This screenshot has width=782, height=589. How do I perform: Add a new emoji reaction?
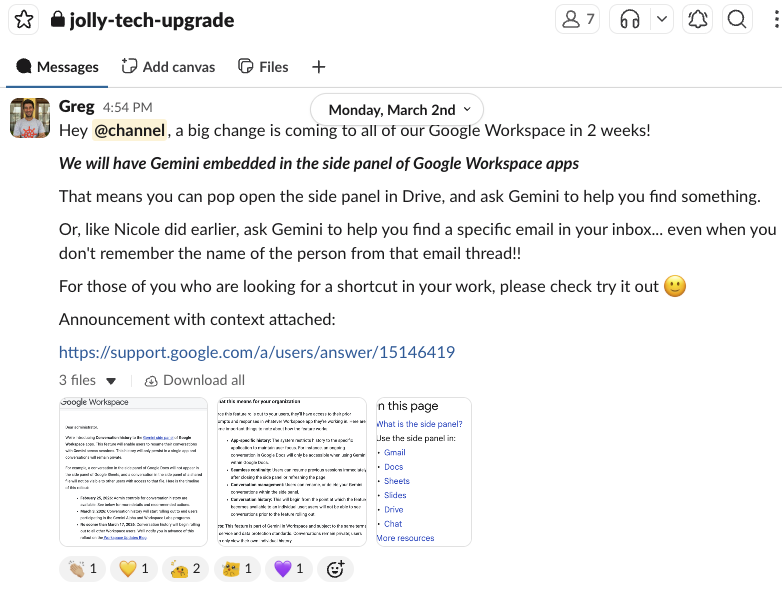[335, 569]
